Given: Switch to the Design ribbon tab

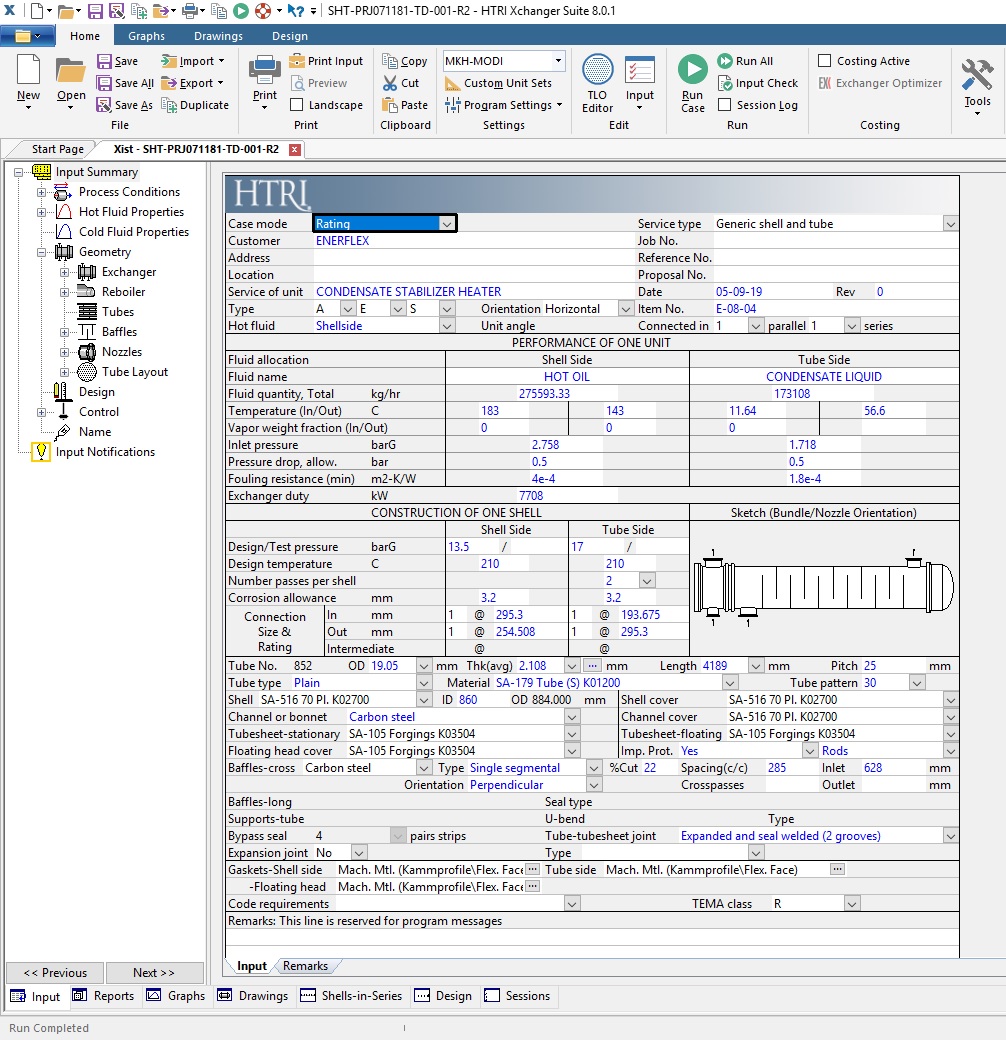Looking at the screenshot, I should pos(290,36).
